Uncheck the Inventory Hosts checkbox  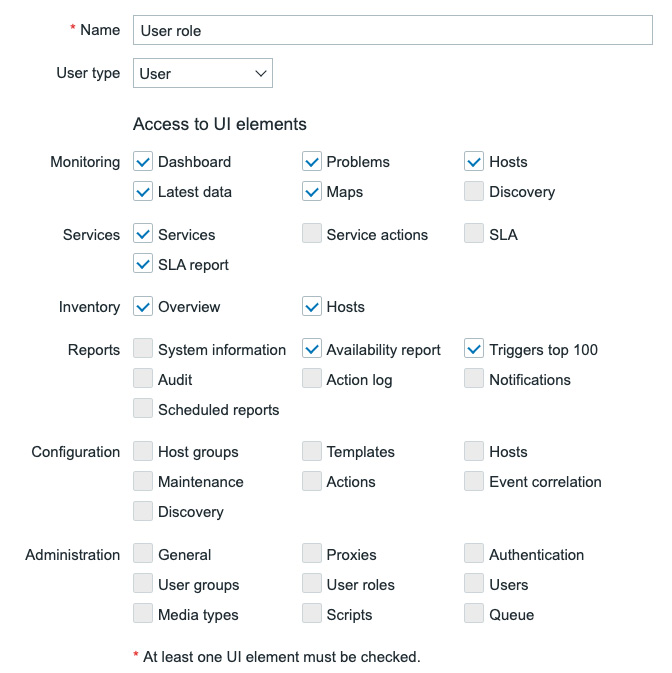pos(312,306)
